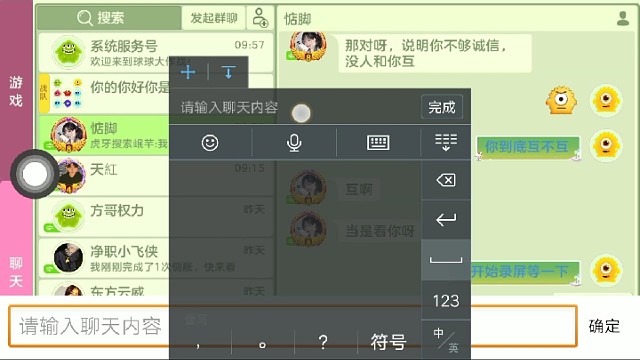Screen dimensions: 640x360
Task: Tap the backspace delete key
Action: pyautogui.click(x=446, y=180)
